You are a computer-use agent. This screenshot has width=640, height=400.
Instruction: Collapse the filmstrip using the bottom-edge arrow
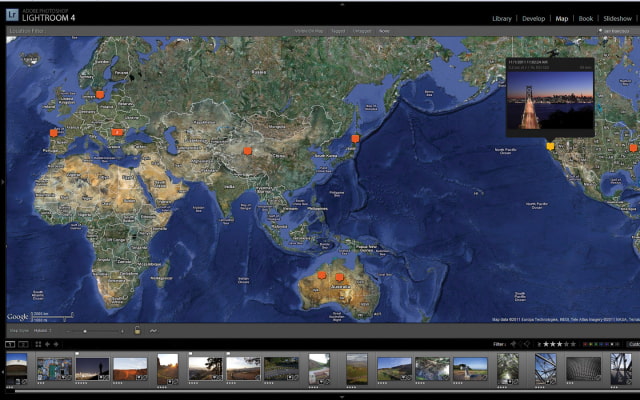coord(341,397)
